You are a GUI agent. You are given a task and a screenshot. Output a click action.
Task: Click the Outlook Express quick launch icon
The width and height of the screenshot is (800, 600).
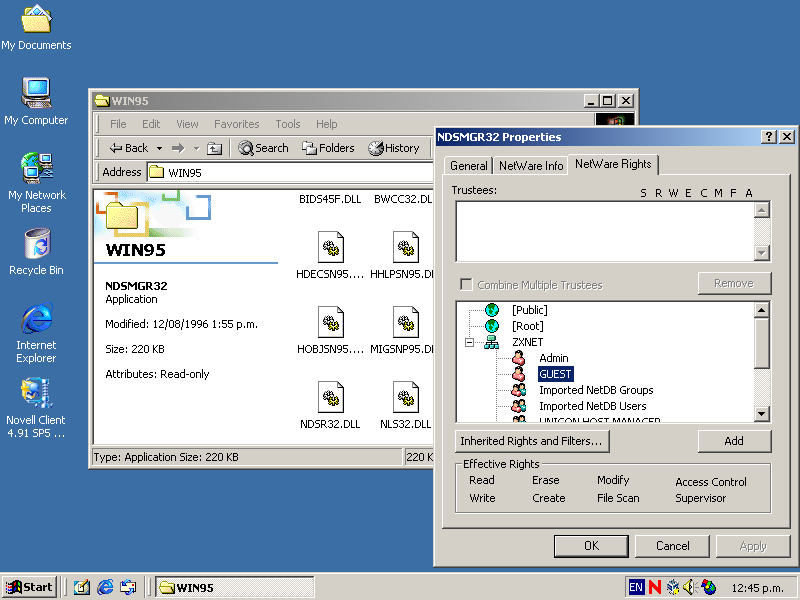pos(128,587)
